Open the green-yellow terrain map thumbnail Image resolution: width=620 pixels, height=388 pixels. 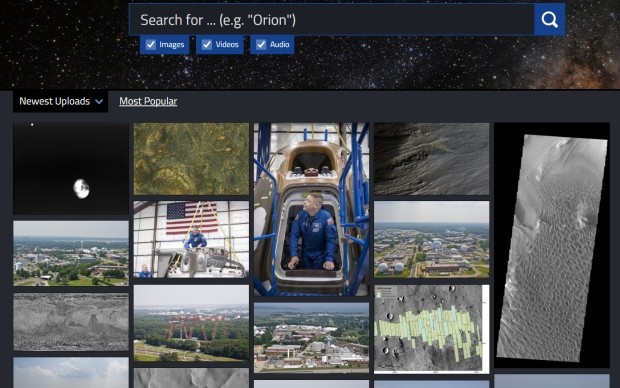tap(191, 159)
